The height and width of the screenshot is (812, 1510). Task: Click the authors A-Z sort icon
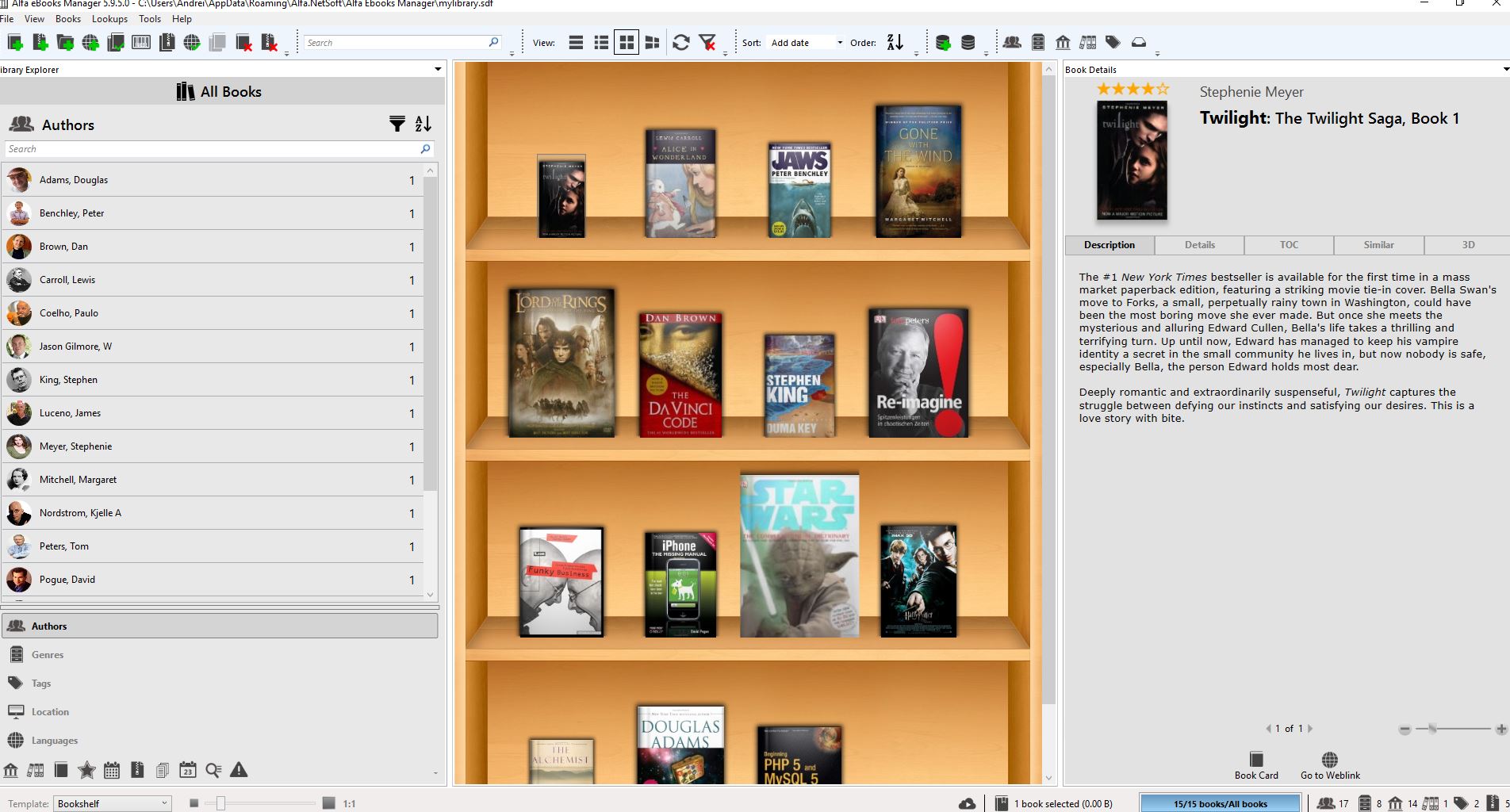423,124
